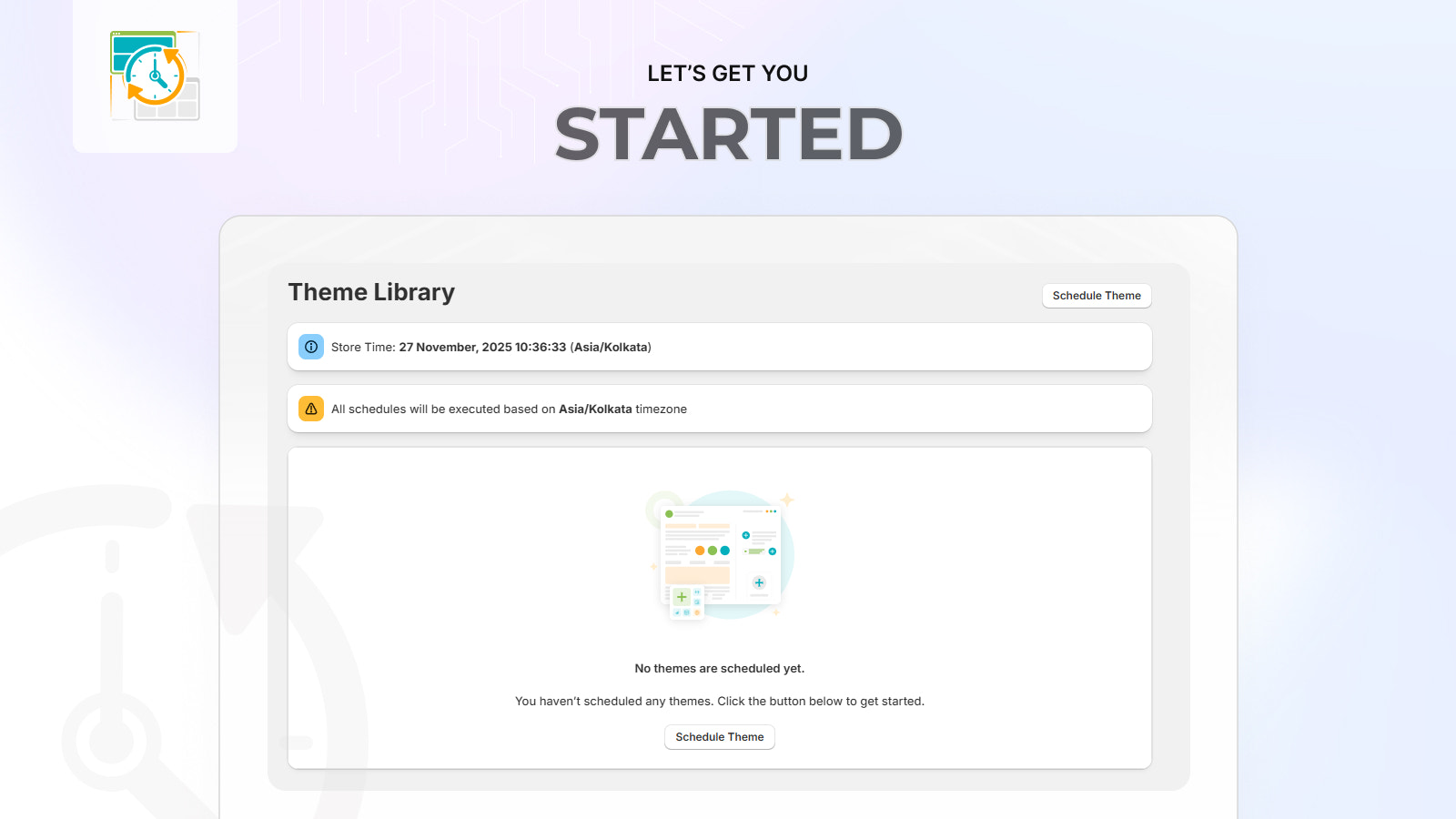Screen dimensions: 1456x819
Task: Click the Asia/Kolkata timezone notice text
Action: point(509,409)
